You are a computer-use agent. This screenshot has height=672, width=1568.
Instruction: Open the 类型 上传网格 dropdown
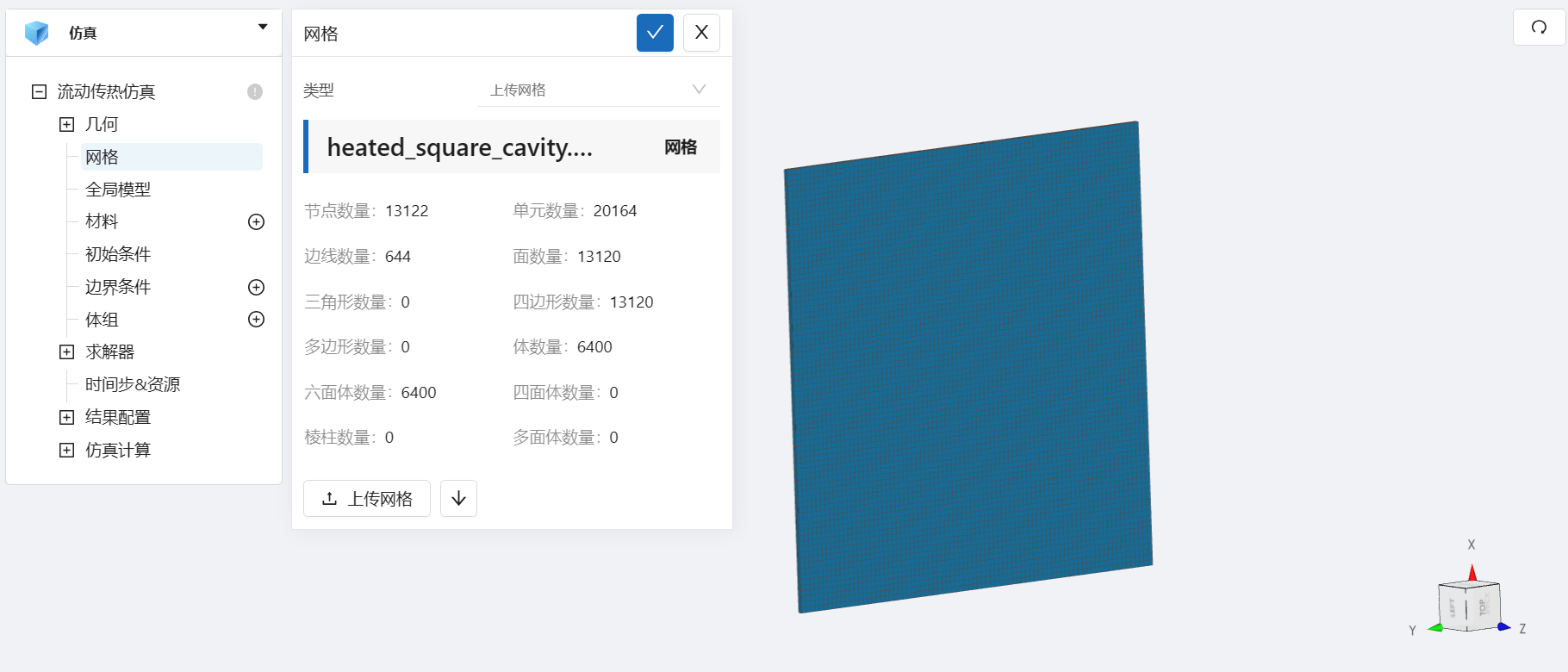[x=598, y=90]
